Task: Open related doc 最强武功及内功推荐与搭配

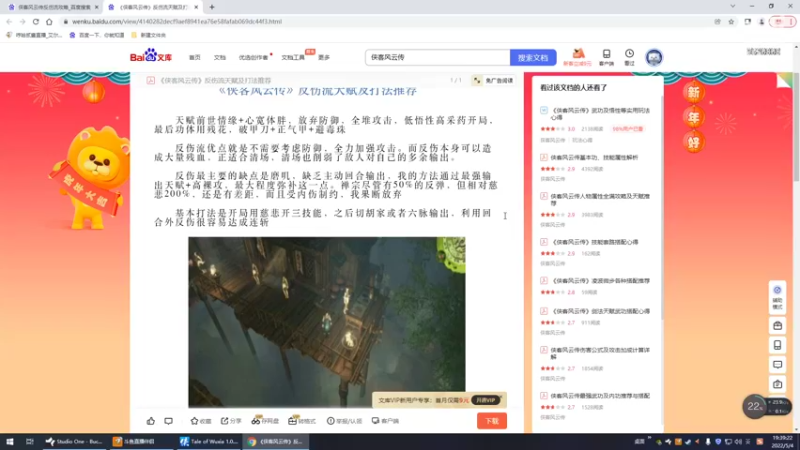Action: [600, 396]
